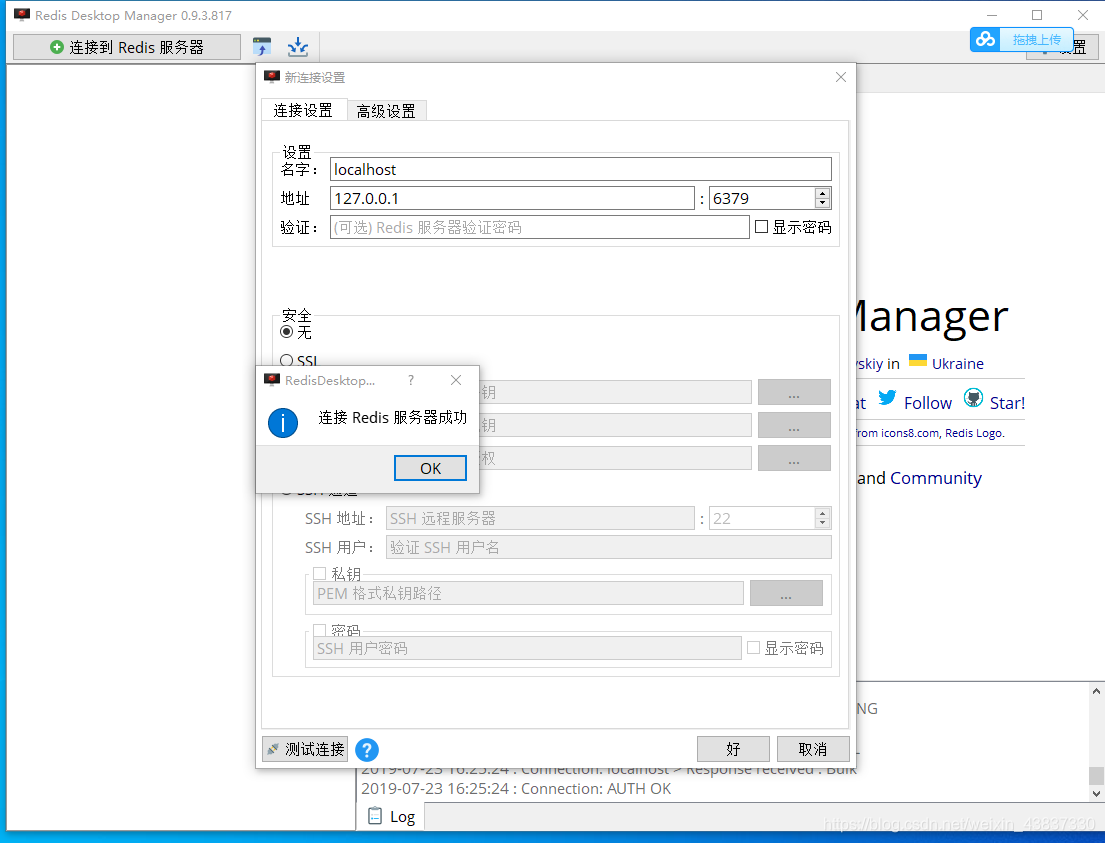This screenshot has width=1105, height=843.
Task: Close the 新连接设置 dialog
Action: [x=841, y=77]
